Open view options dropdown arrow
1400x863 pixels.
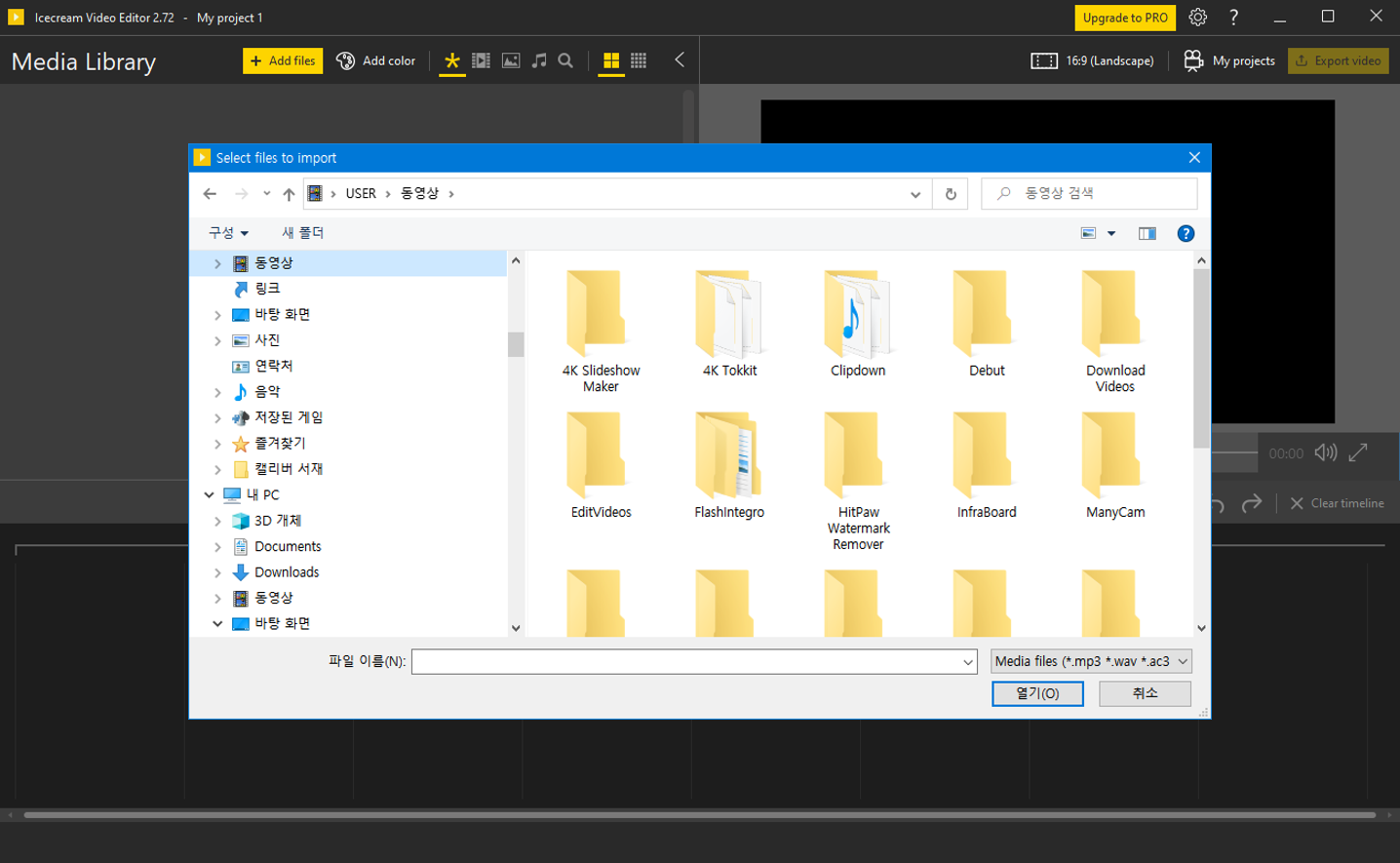[x=1111, y=233]
